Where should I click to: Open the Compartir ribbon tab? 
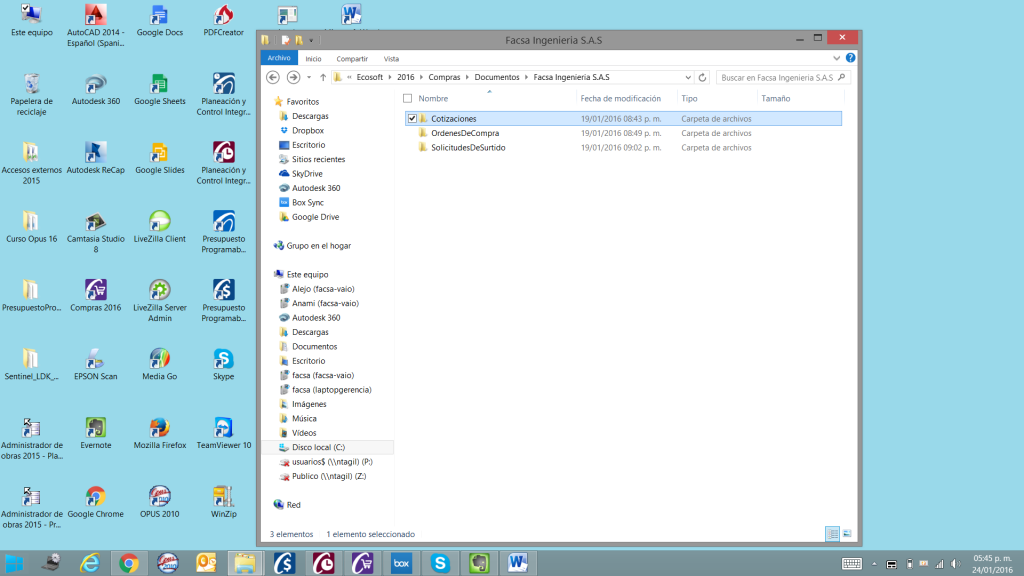coord(351,59)
